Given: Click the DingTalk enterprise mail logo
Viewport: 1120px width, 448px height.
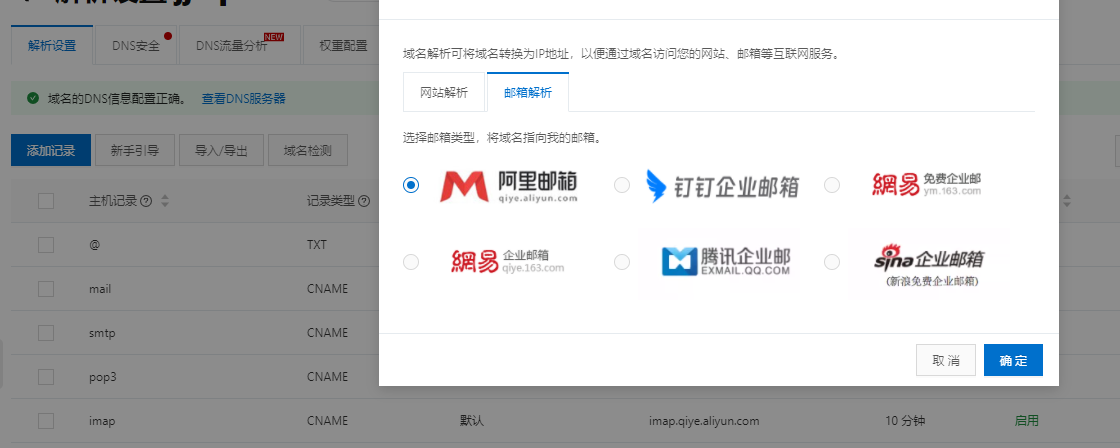Looking at the screenshot, I should click(x=722, y=185).
